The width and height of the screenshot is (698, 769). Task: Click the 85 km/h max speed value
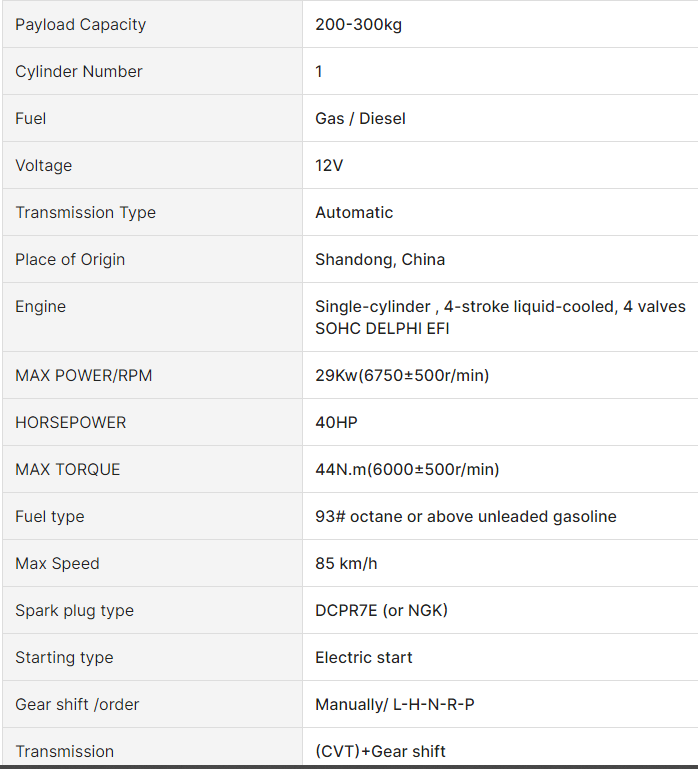346,563
